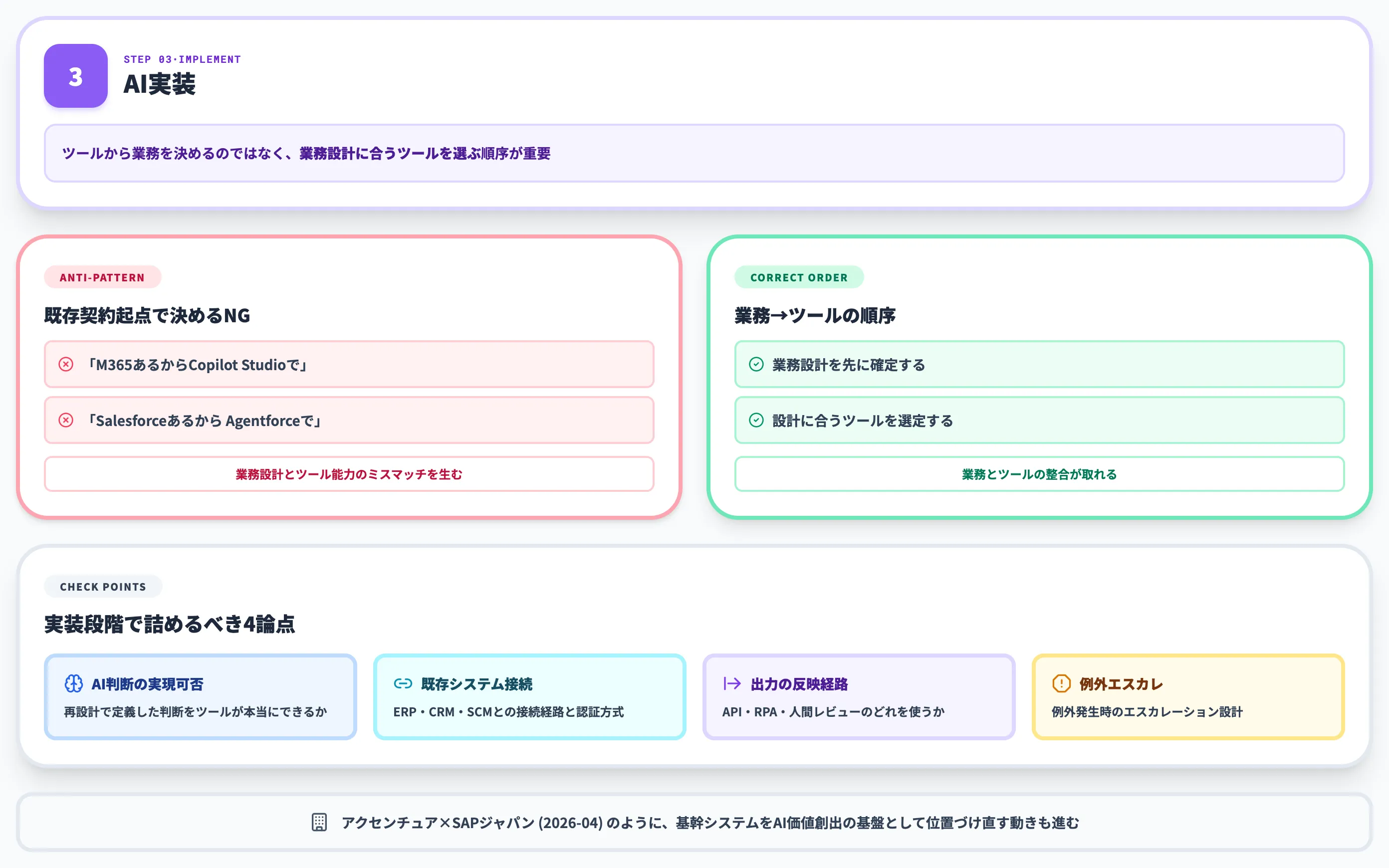Click the red X icon beside M365 Copilot Studio
The width and height of the screenshot is (1389, 868).
pyautogui.click(x=66, y=365)
